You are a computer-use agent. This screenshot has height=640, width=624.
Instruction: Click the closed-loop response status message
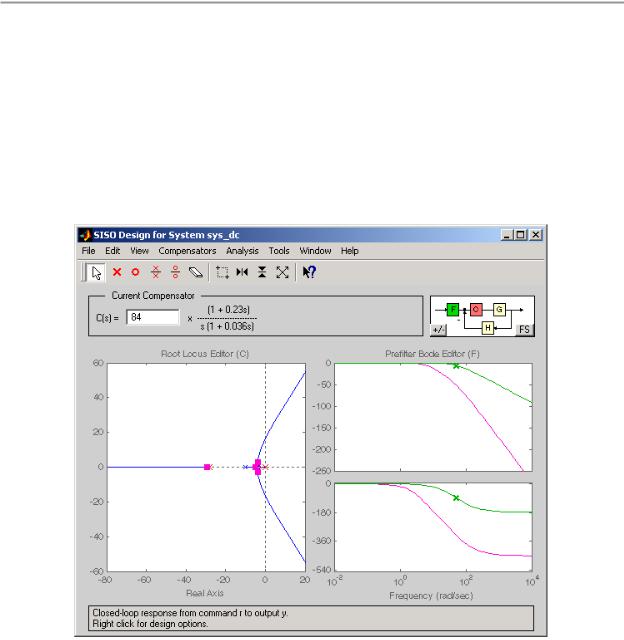point(190,613)
